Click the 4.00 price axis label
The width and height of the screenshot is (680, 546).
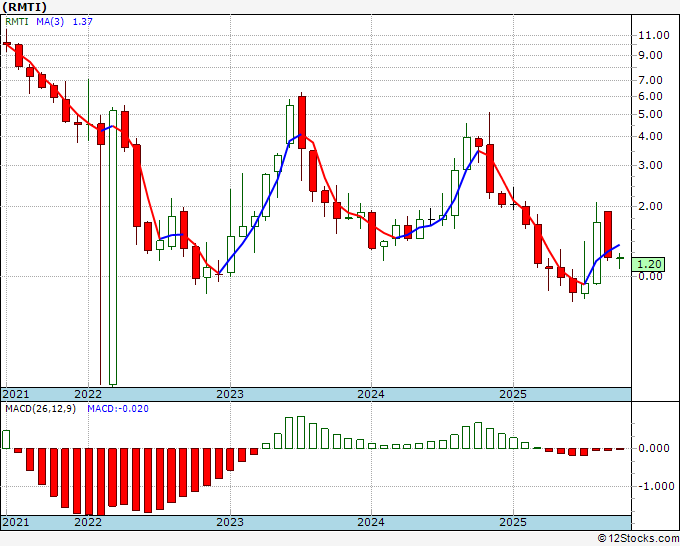tap(651, 137)
